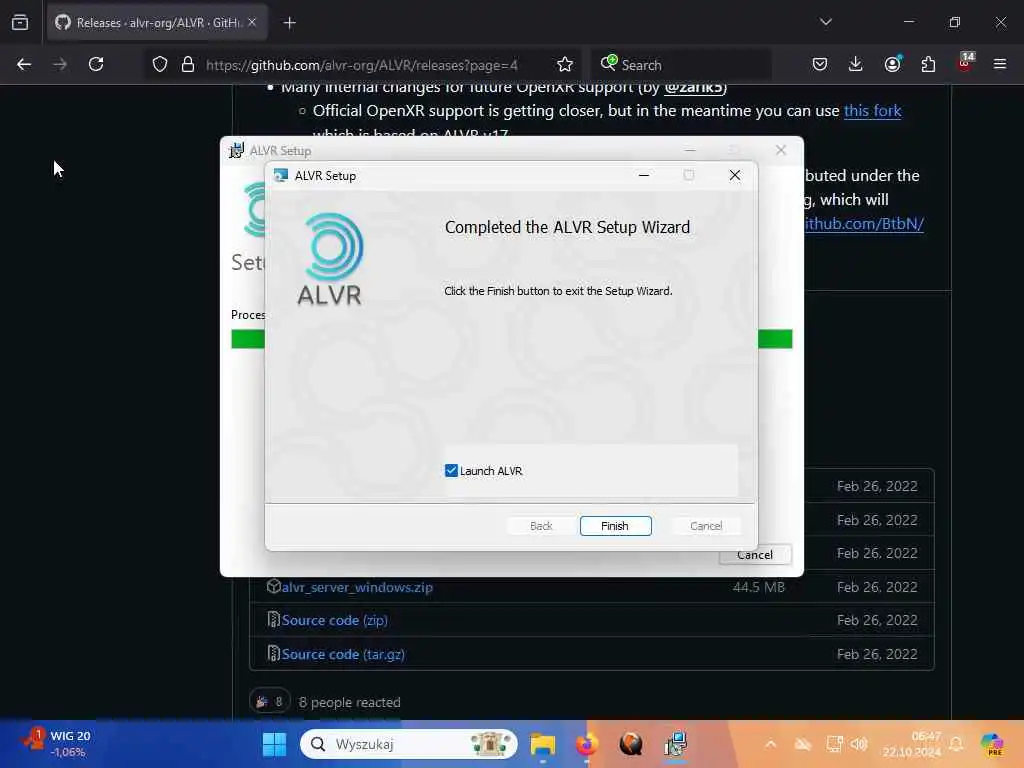The image size is (1024, 768).
Task: Open File Explorer from the taskbar
Action: [x=542, y=744]
